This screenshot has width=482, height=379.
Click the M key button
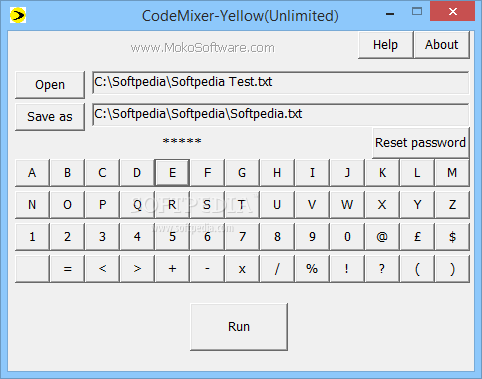coord(452,173)
